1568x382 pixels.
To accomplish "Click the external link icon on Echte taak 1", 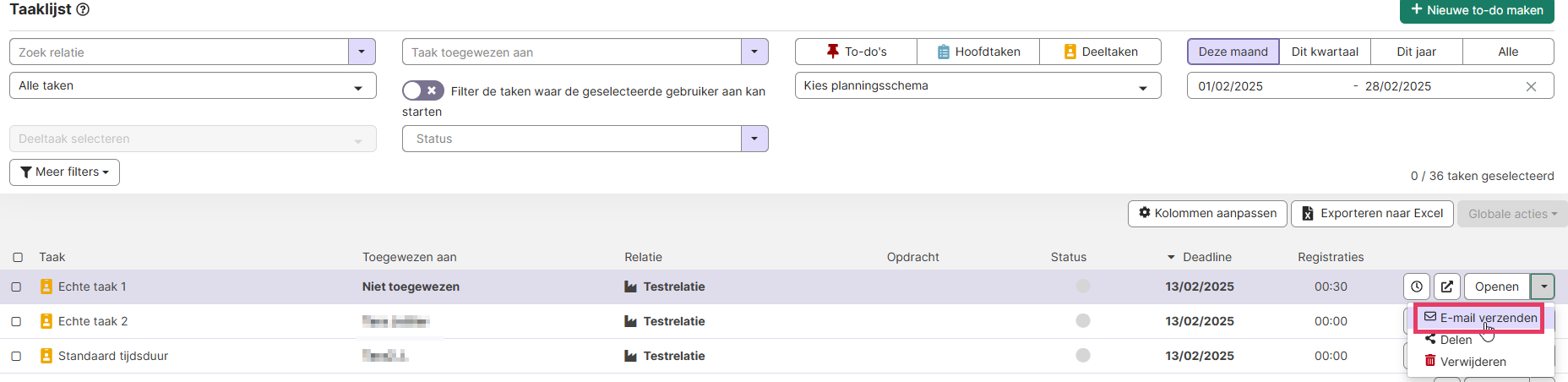I will pos(1446,286).
